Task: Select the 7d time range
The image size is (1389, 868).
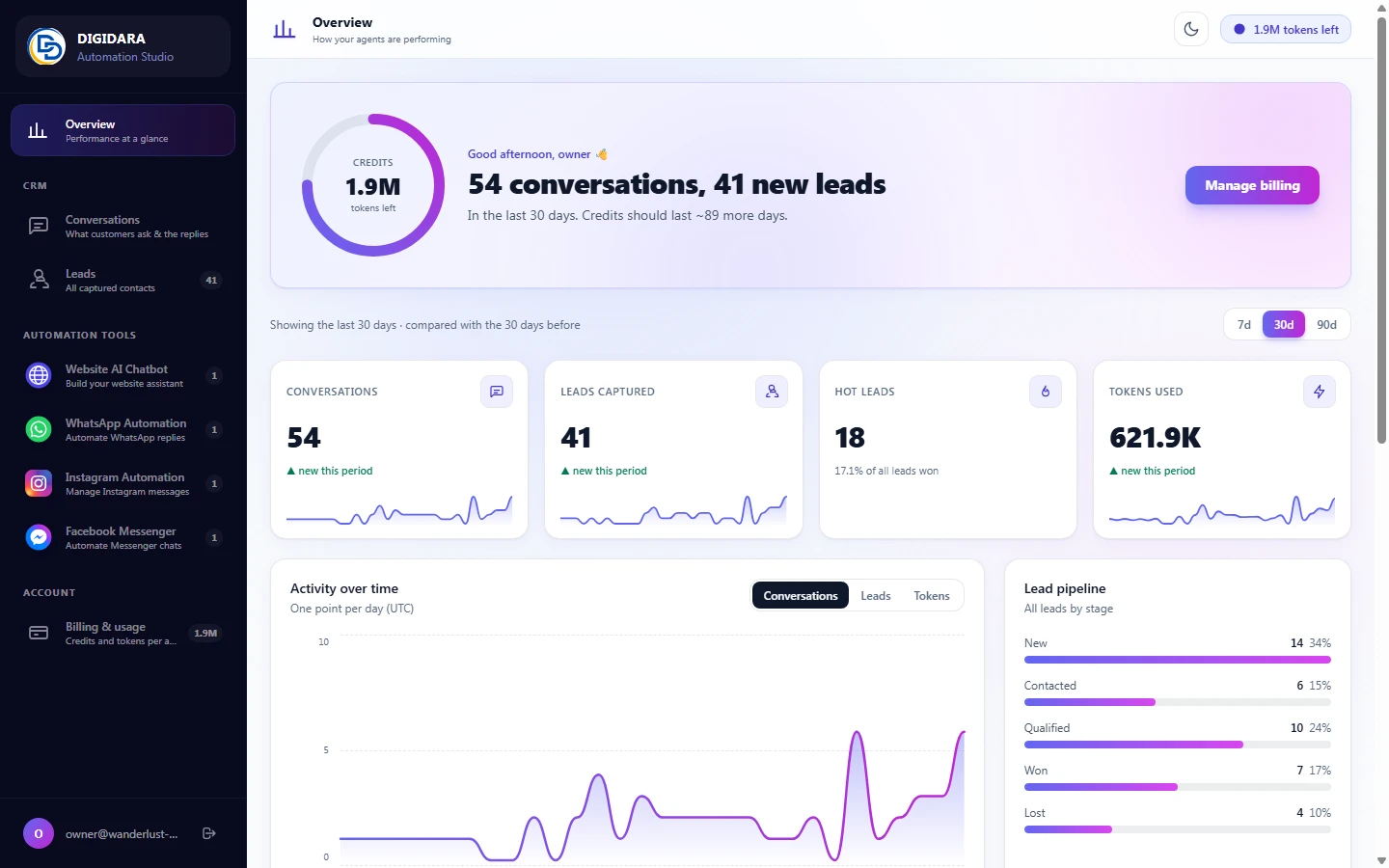Action: [1244, 325]
